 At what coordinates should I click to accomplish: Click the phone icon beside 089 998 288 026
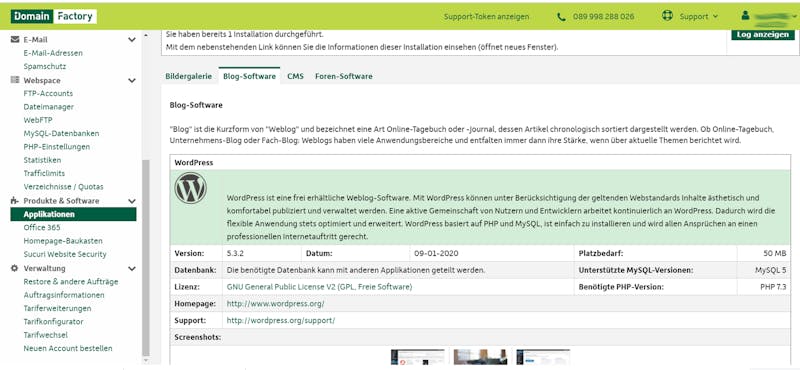click(562, 17)
